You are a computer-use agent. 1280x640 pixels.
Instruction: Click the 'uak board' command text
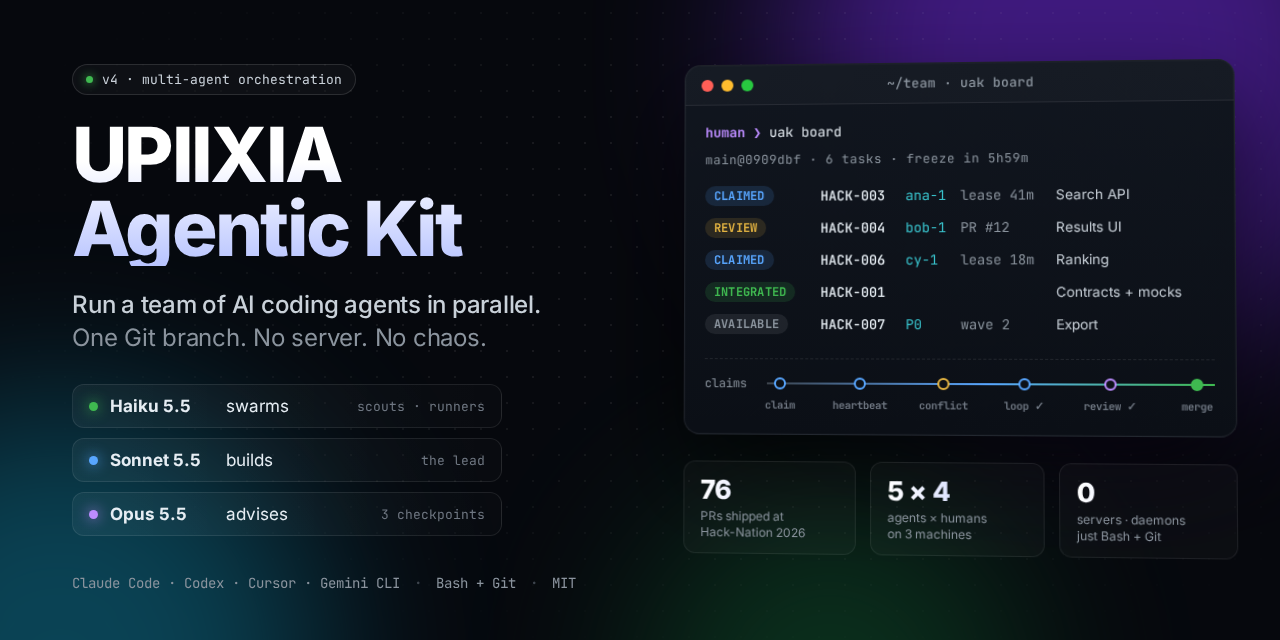pyautogui.click(x=805, y=133)
